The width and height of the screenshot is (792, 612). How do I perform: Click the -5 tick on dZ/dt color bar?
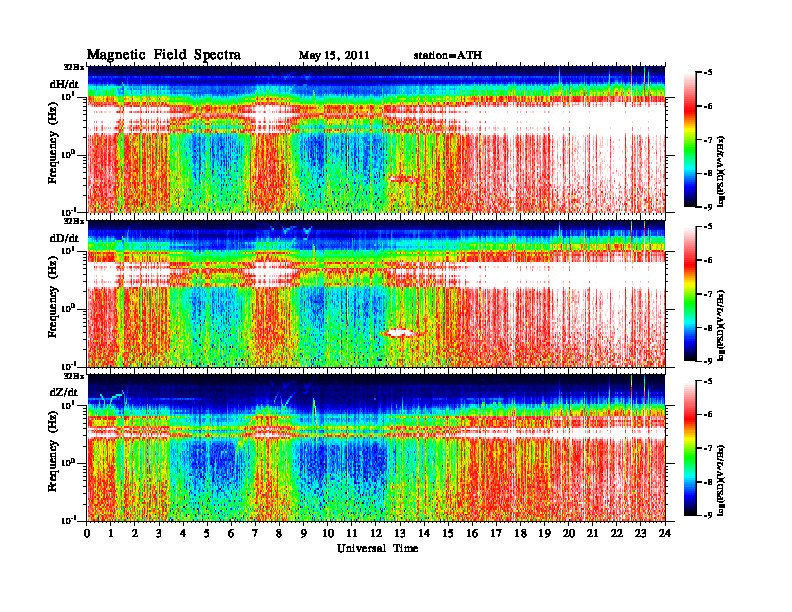(708, 381)
